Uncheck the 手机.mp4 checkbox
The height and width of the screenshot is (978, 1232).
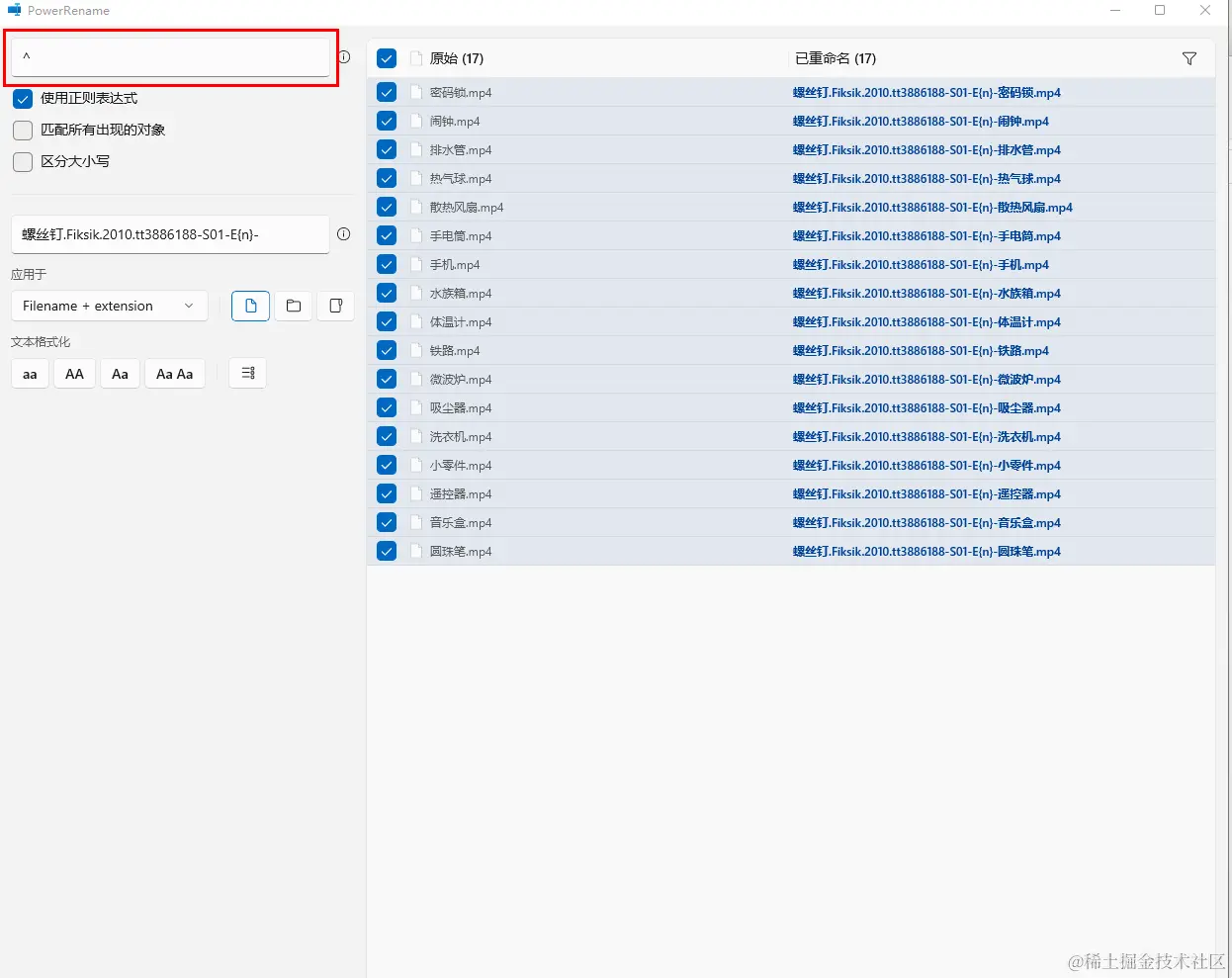[387, 265]
